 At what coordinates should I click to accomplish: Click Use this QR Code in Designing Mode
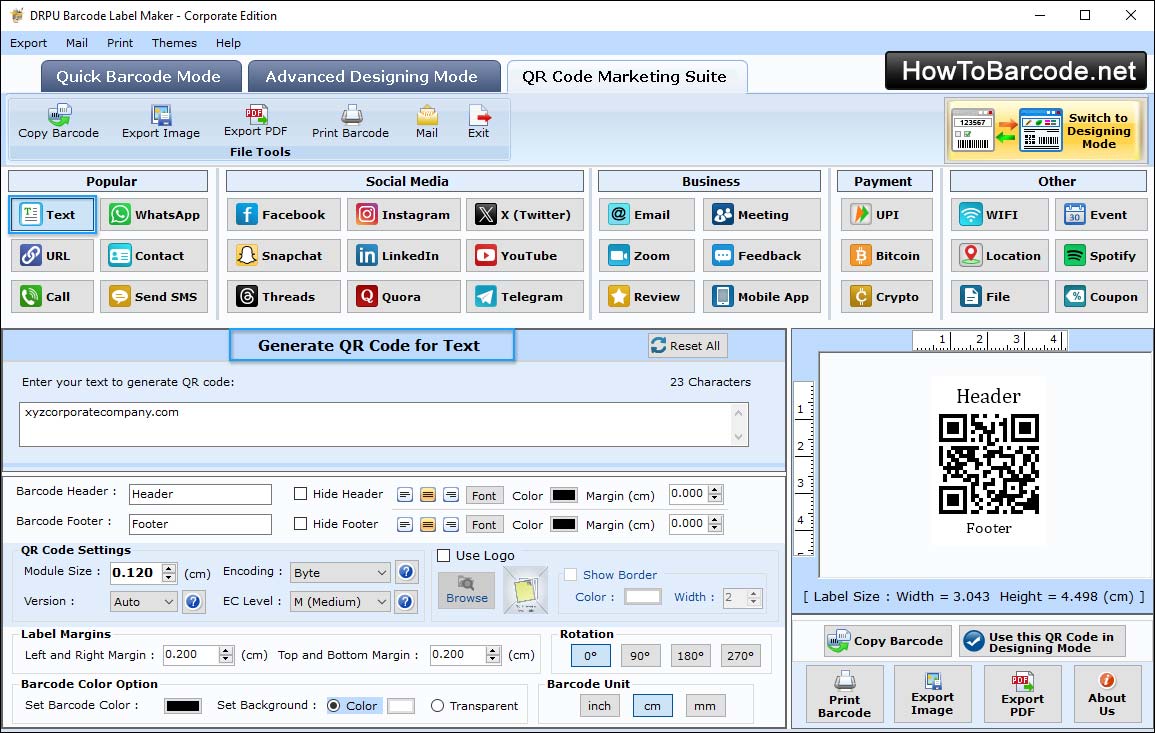click(1042, 641)
